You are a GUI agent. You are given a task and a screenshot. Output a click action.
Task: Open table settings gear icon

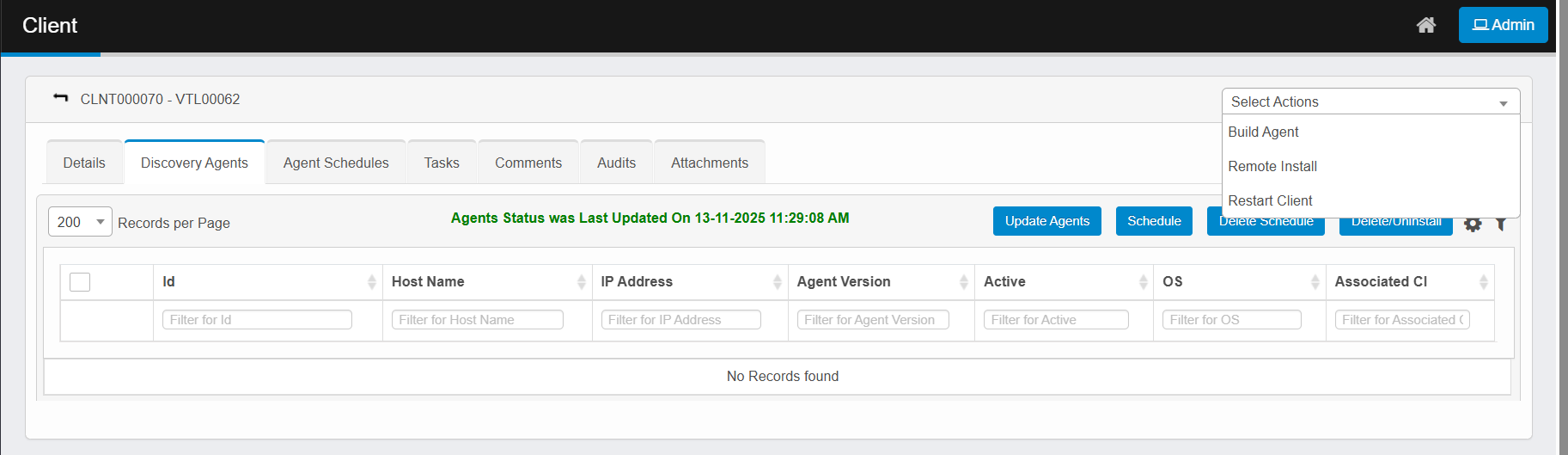pos(1473,224)
